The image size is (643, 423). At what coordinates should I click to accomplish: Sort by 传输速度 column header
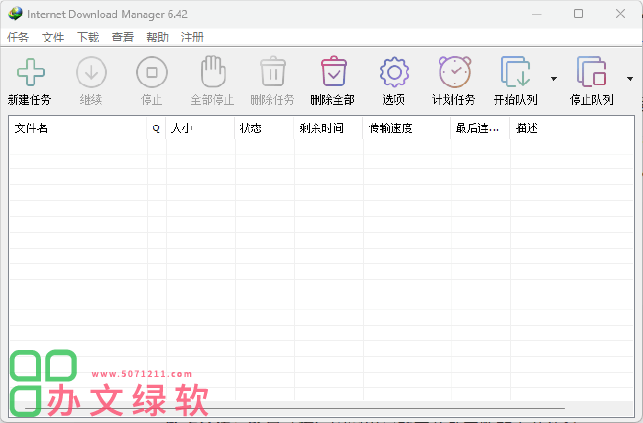406,128
